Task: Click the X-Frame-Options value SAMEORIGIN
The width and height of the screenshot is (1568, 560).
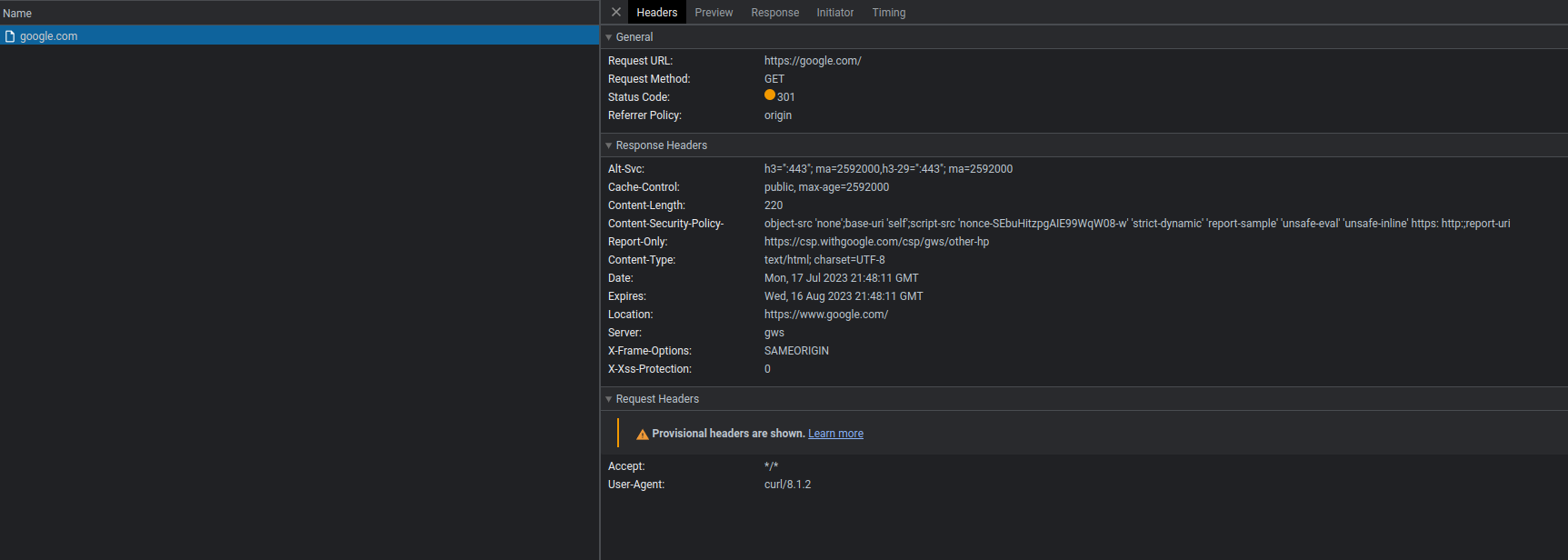Action: coord(796,351)
